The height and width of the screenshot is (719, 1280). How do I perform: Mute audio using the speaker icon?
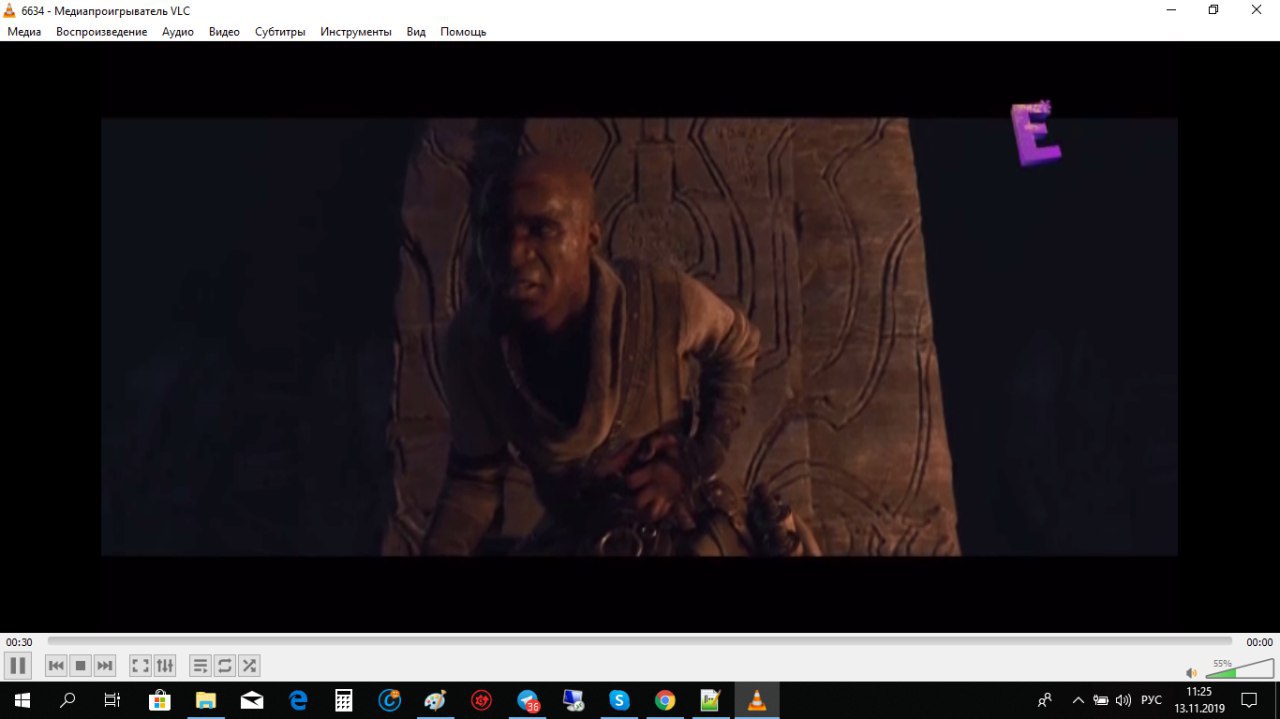[1191, 673]
